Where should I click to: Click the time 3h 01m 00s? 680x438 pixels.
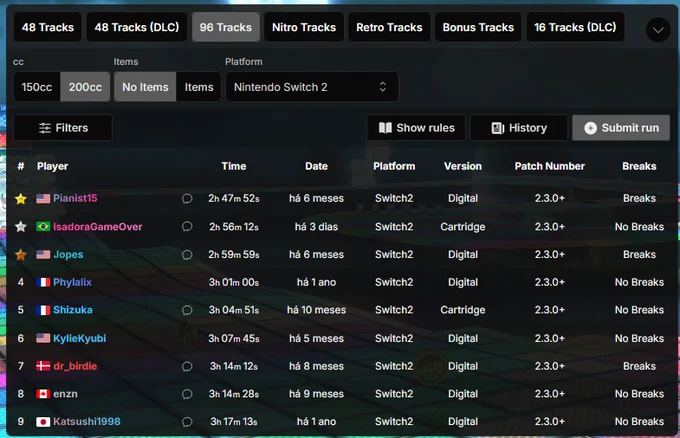coord(234,282)
